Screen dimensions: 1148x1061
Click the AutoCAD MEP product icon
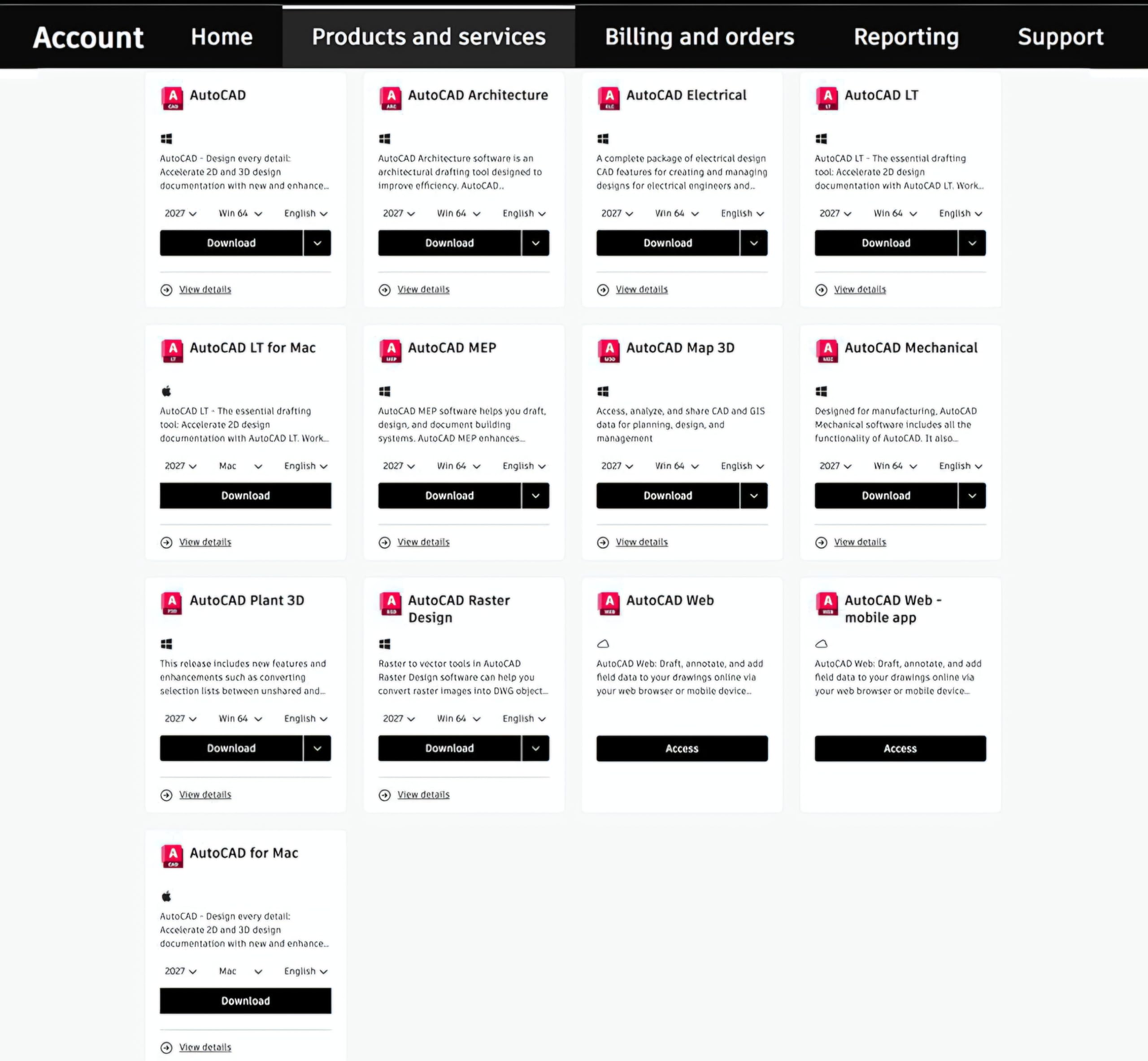point(391,351)
